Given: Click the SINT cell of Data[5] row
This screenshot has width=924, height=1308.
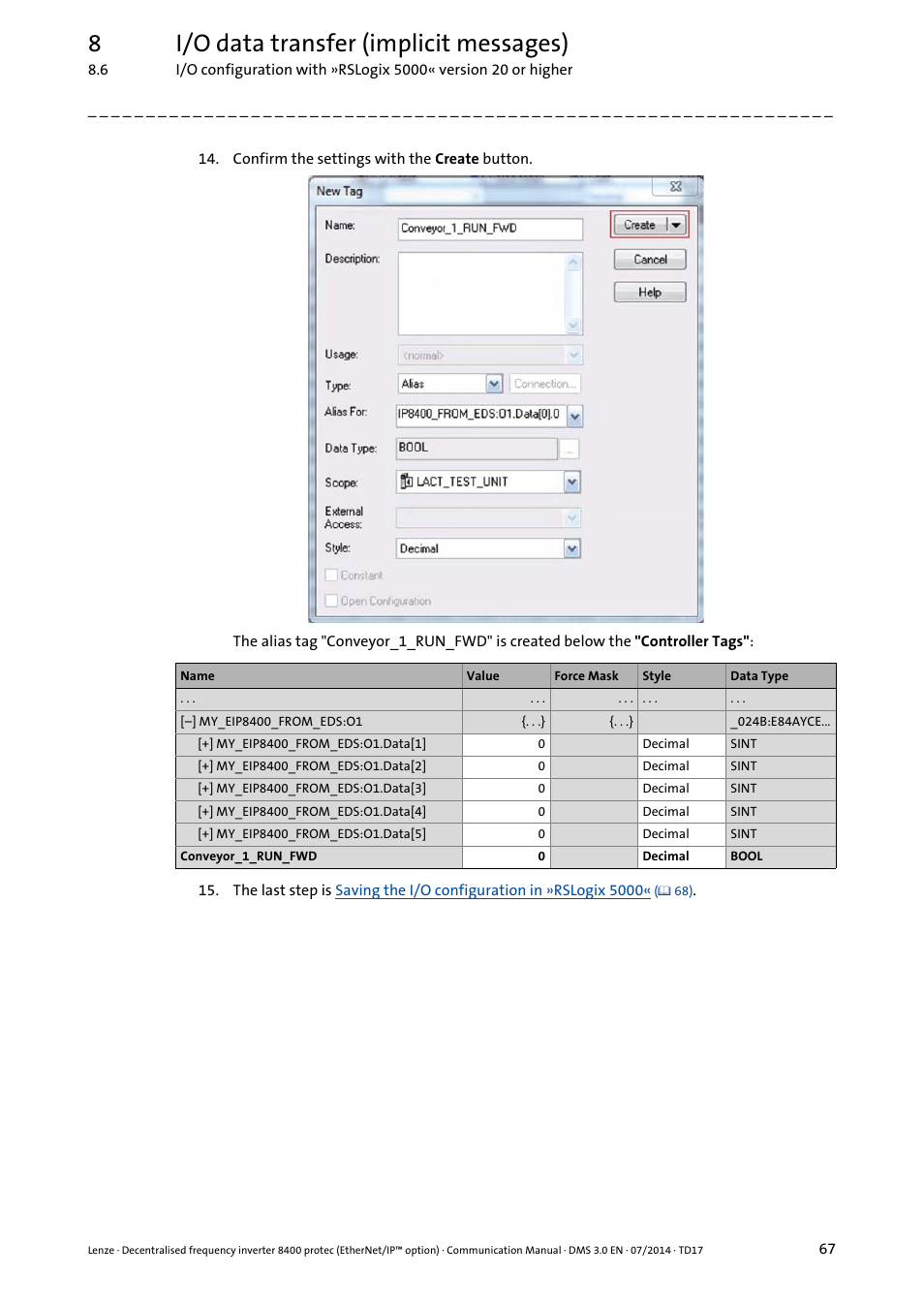Looking at the screenshot, I should click(781, 834).
